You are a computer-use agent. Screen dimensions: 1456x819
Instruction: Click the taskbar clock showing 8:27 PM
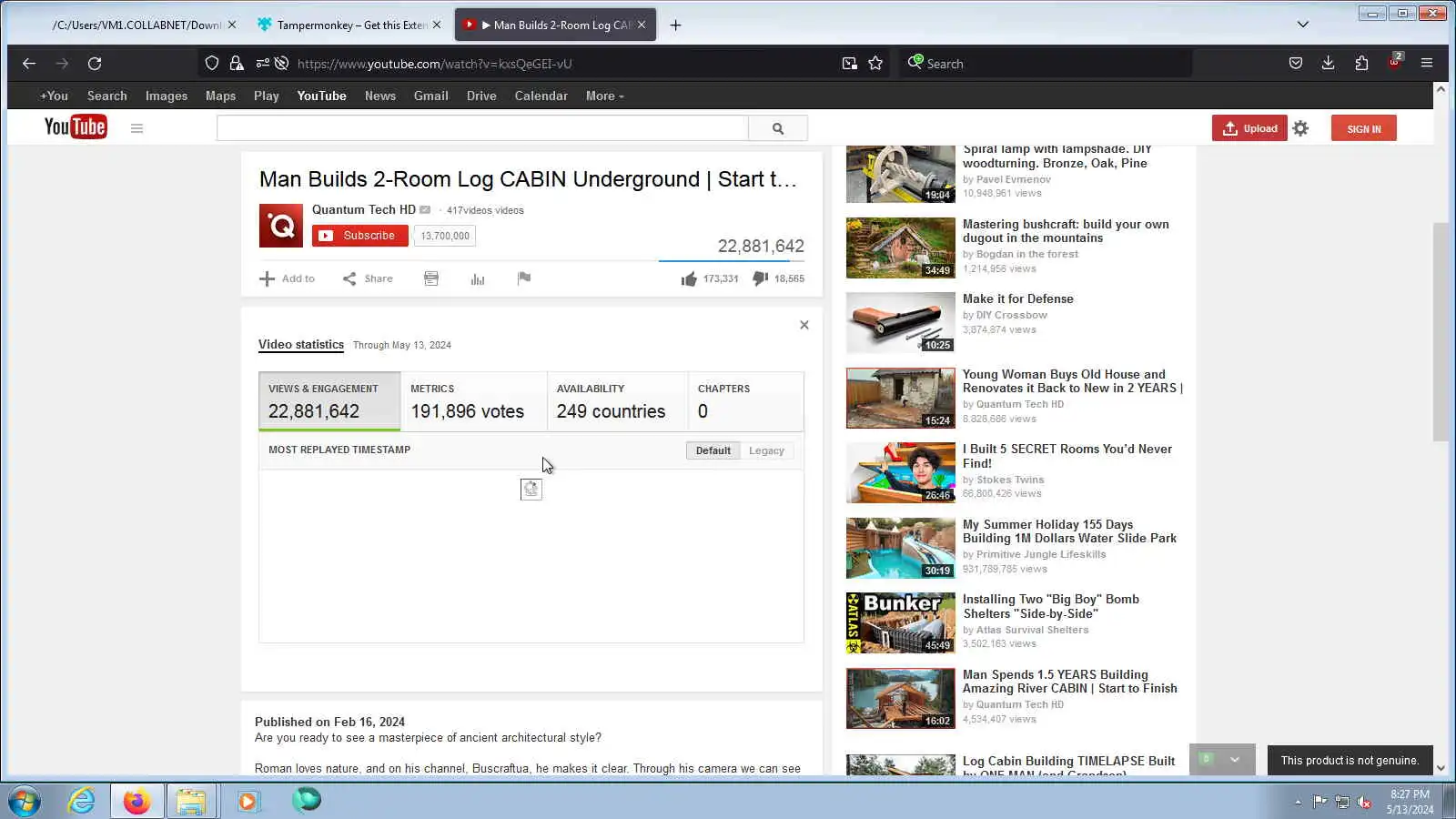coord(1410,802)
